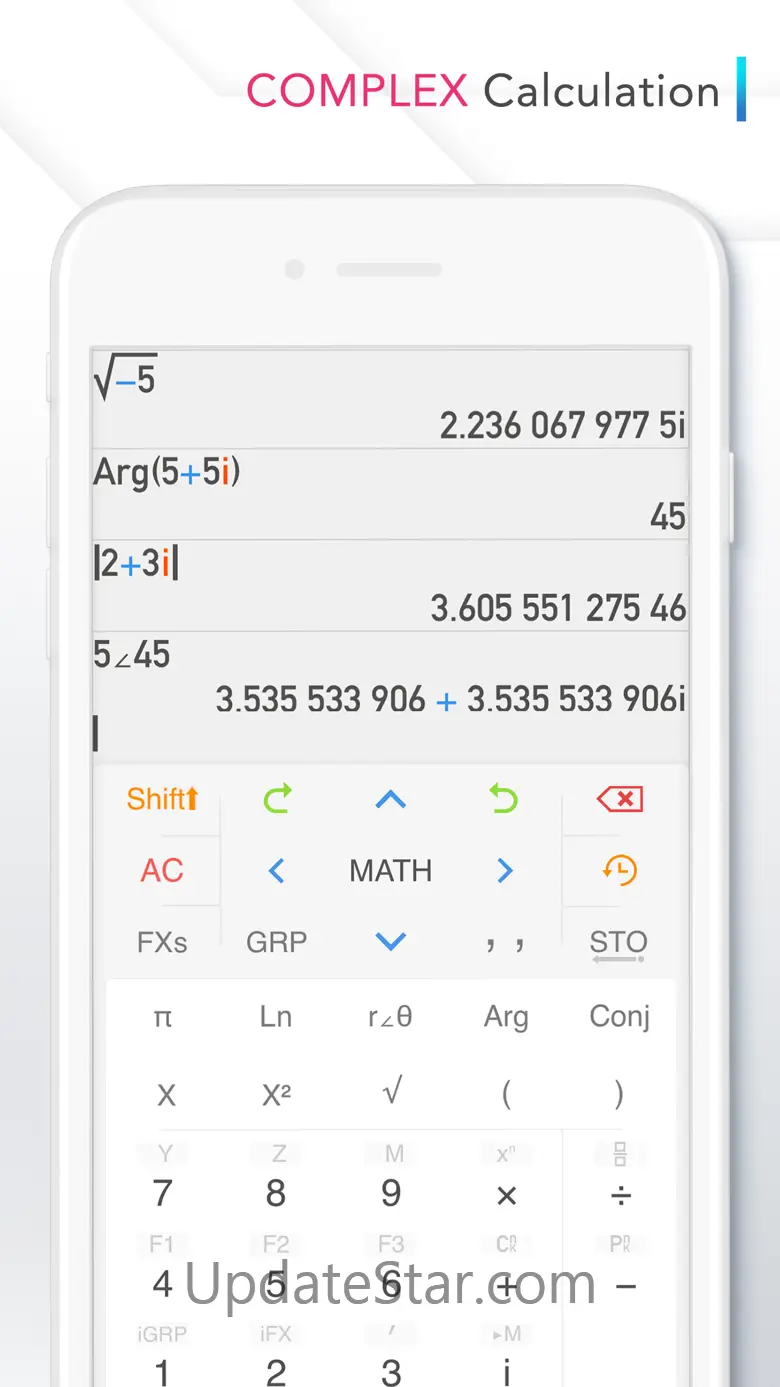
Task: Tap the Arg function key
Action: tap(506, 1018)
